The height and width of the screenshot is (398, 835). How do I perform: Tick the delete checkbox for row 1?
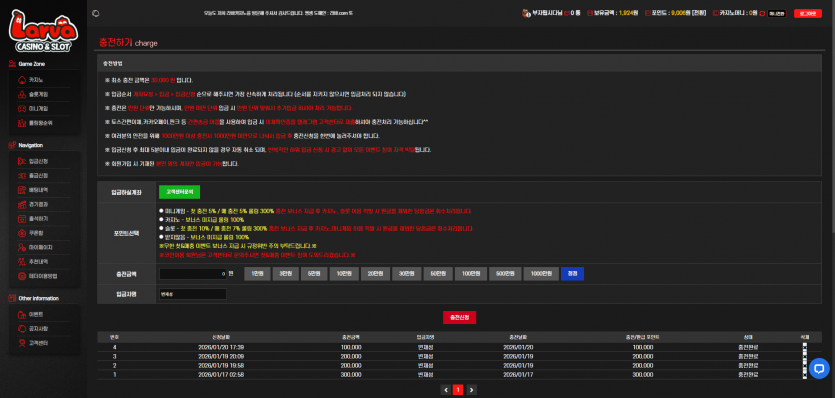(x=805, y=375)
